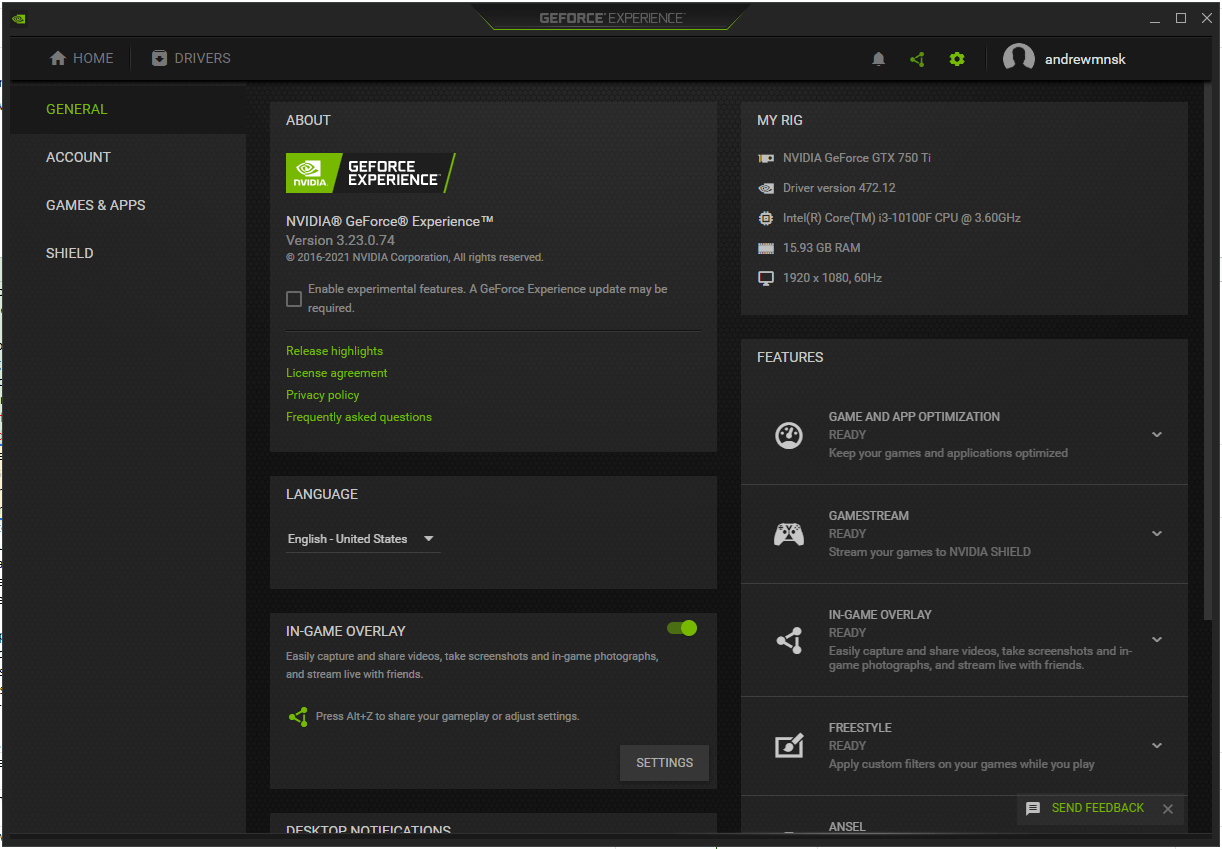Expand the In-Game Overlay feature row

coord(1157,640)
